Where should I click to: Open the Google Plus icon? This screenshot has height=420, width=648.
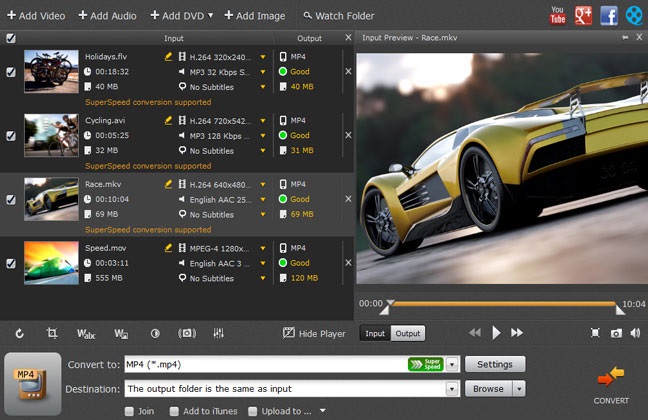coord(583,15)
